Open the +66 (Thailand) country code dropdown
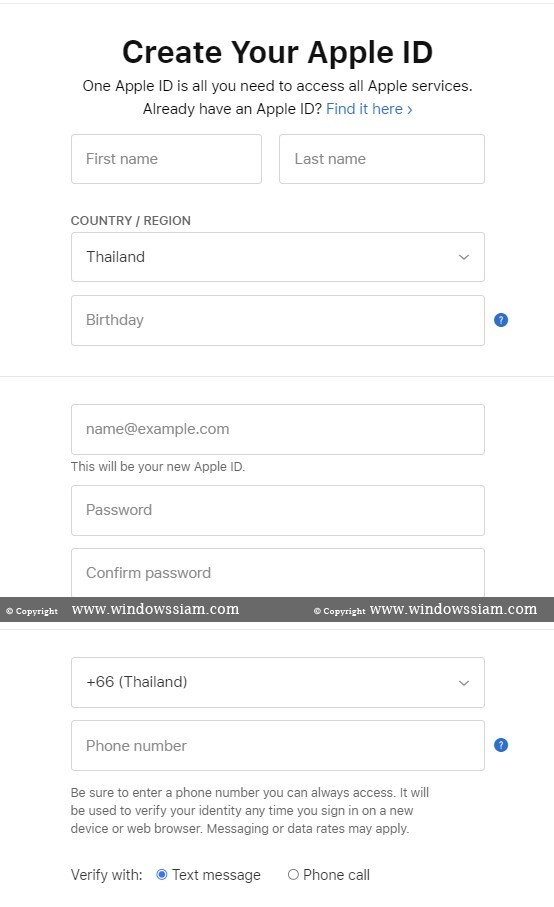 tap(278, 683)
